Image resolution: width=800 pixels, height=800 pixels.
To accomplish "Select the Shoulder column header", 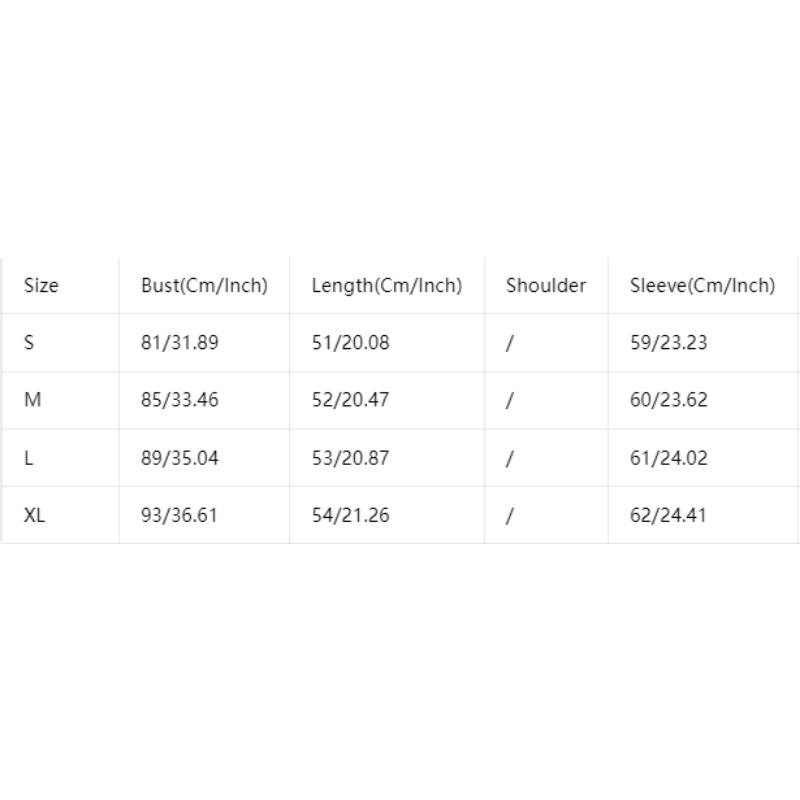I will pos(545,285).
